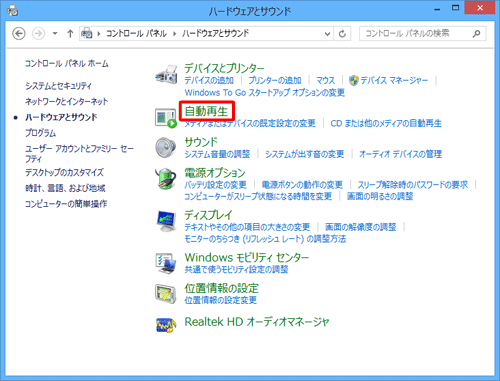Click スリープ解除時のパスワードの要求 link
500x381 pixels.
tap(413, 185)
